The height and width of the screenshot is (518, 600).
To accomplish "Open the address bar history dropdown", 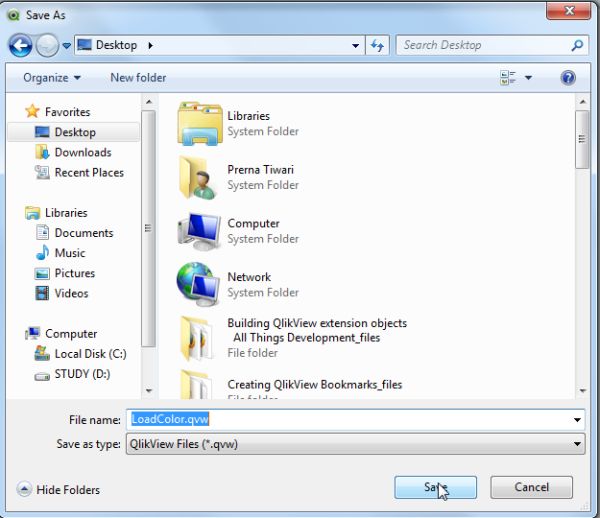I will [355, 46].
